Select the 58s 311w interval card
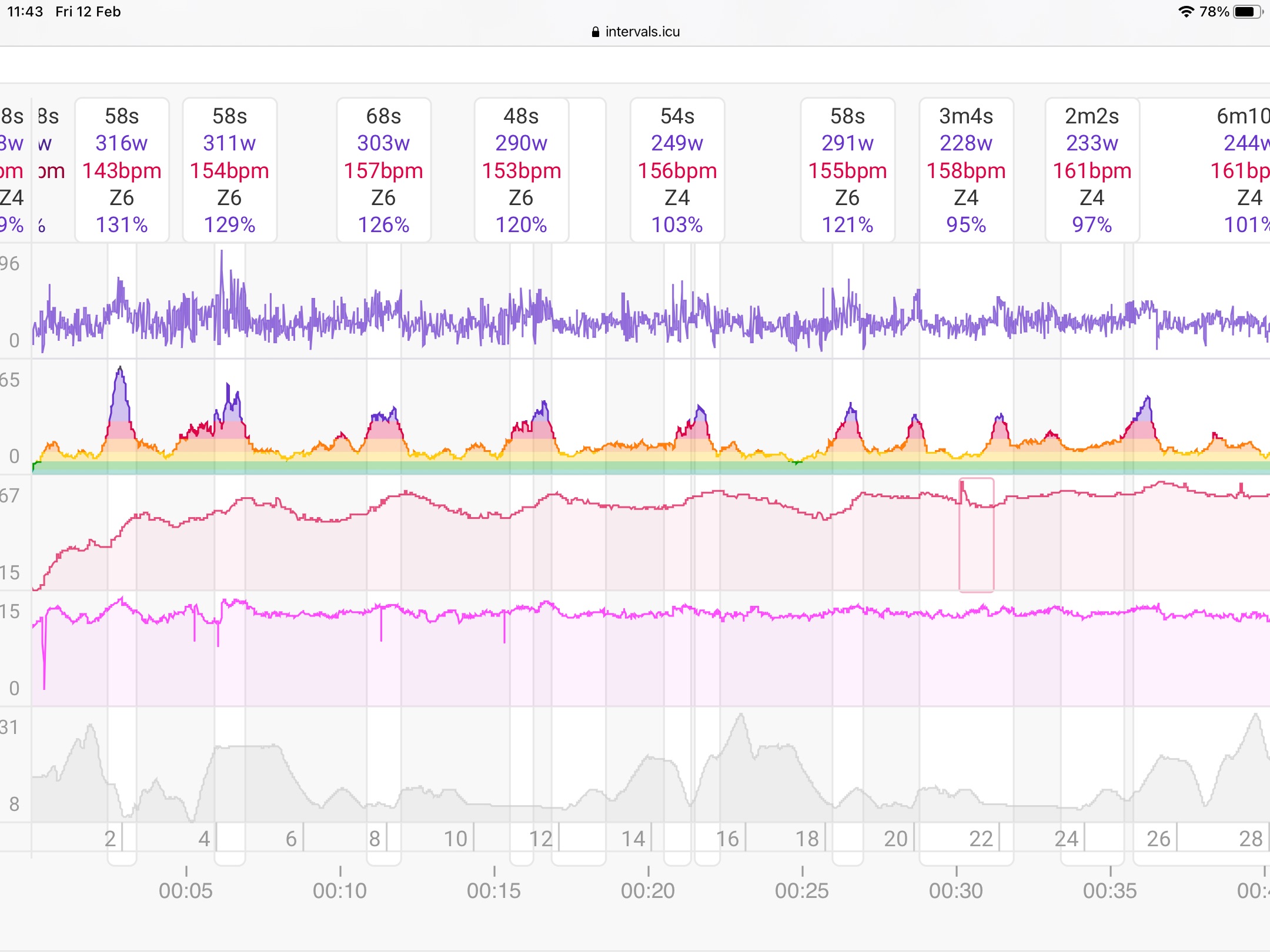Viewport: 1270px width, 952px height. pos(229,170)
